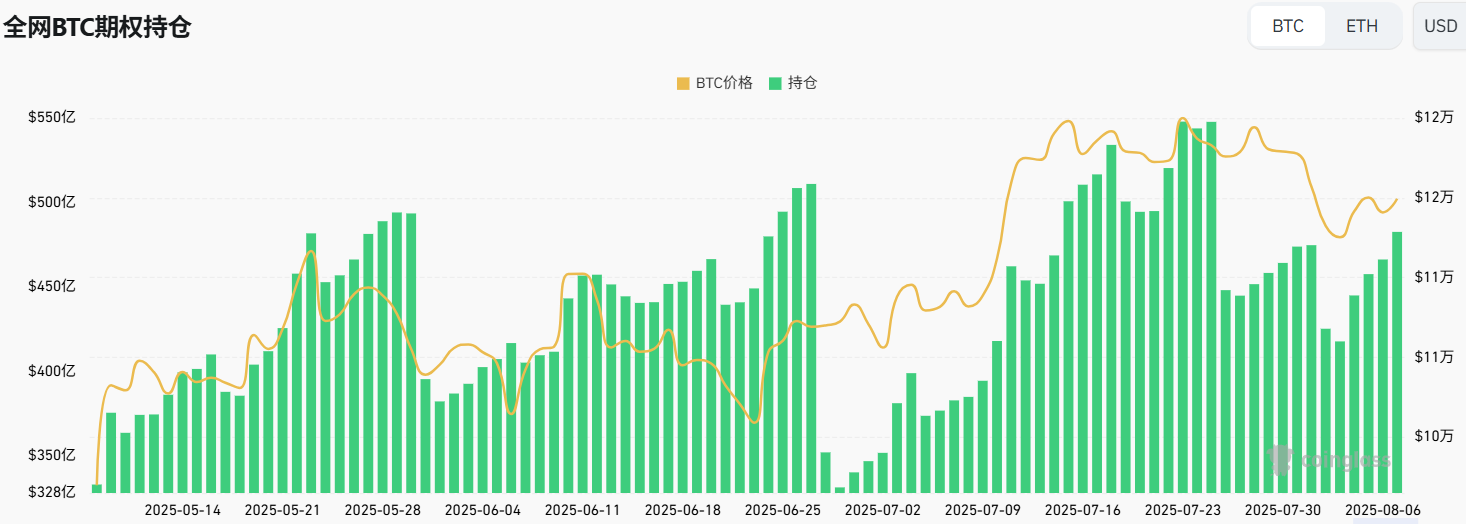Click the $10万 right axis label
This screenshot has width=1466, height=524.
pos(1434,435)
